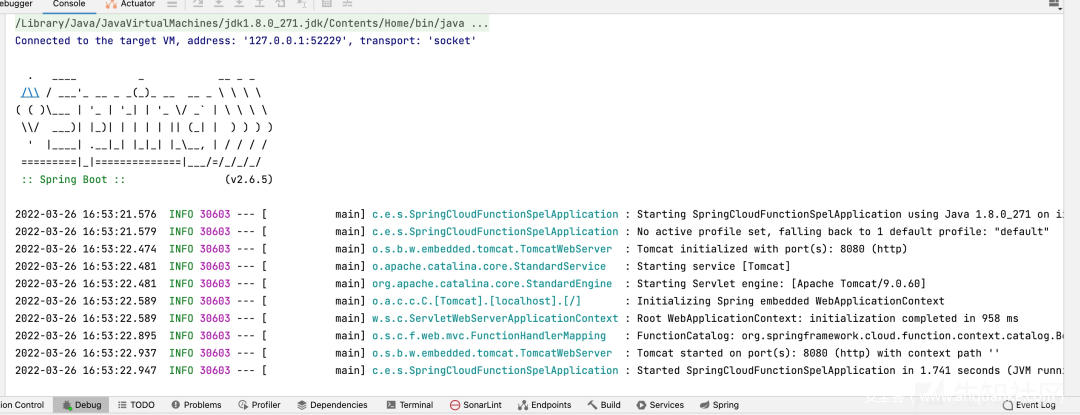Click the 'o.a.c.c.C.[Tomcat].[localhost].[/]' logger name
The width and height of the screenshot is (1080, 415).
(477, 301)
